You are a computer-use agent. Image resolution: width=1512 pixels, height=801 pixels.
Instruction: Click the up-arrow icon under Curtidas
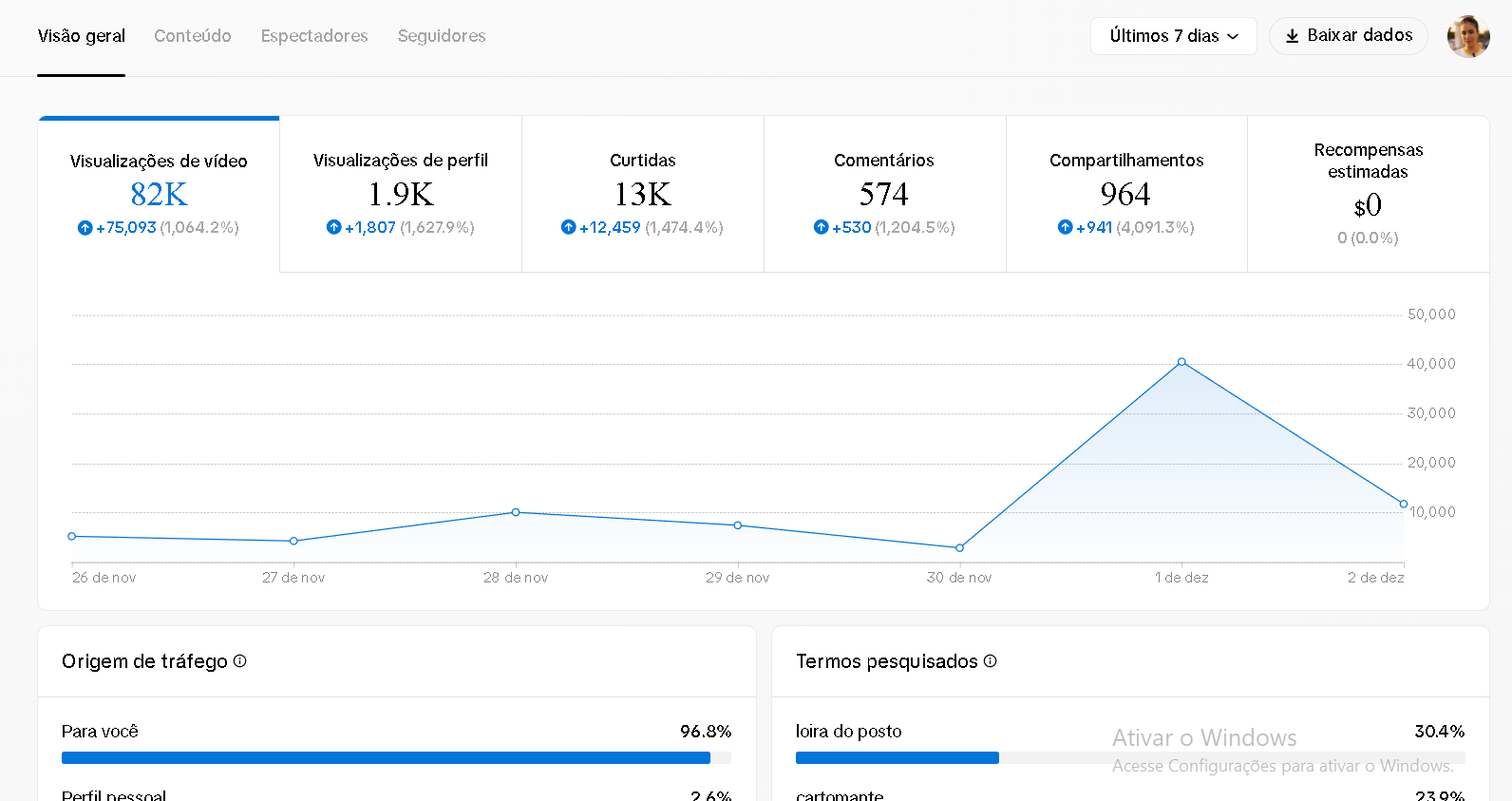[x=568, y=227]
